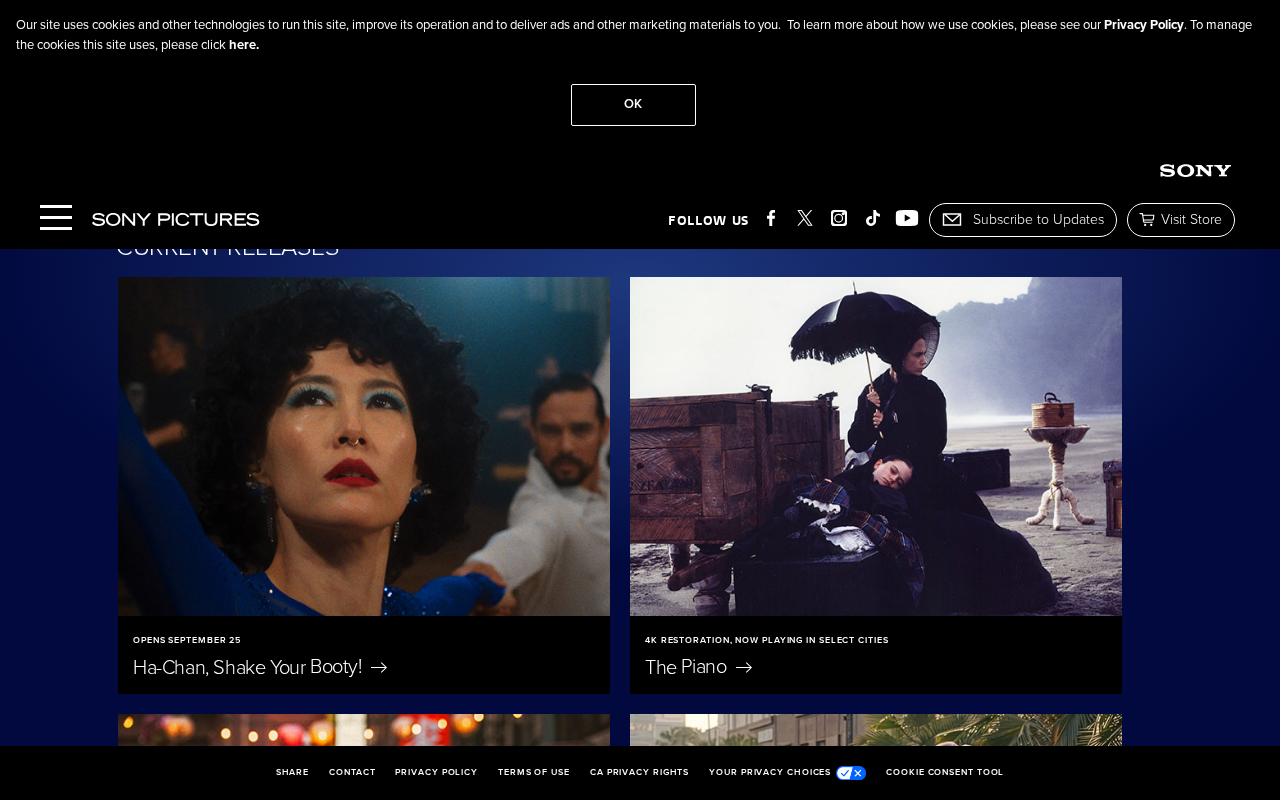
Task: Open Sony Pictures YouTube channel
Action: click(x=907, y=218)
